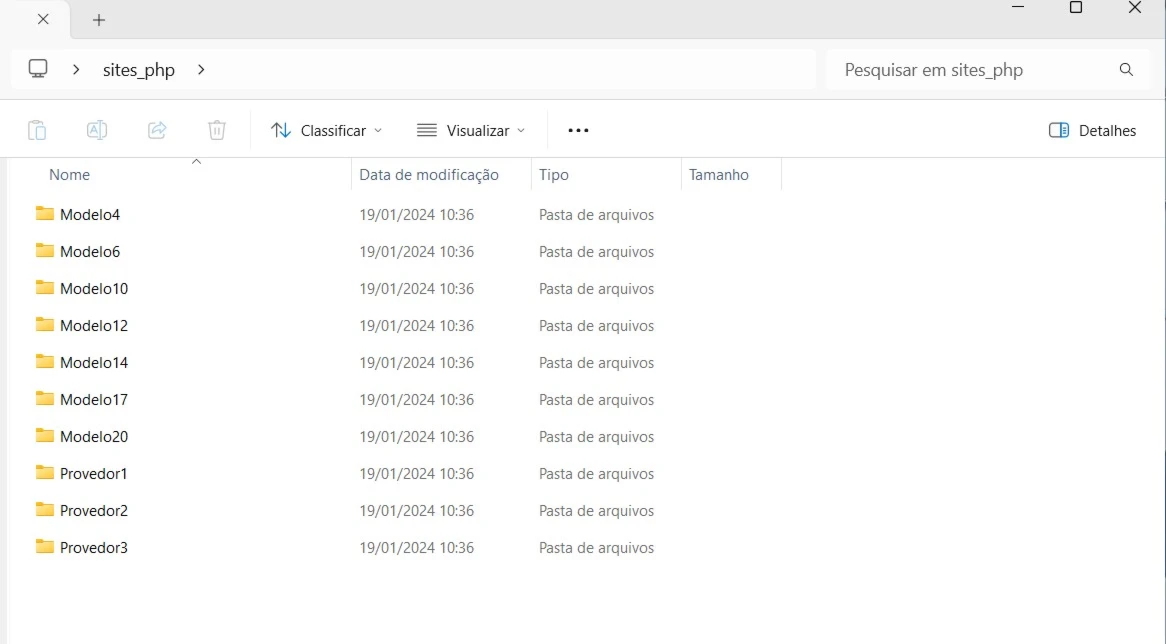
Task: Select the Modelo6 folder name
Action: (x=90, y=251)
